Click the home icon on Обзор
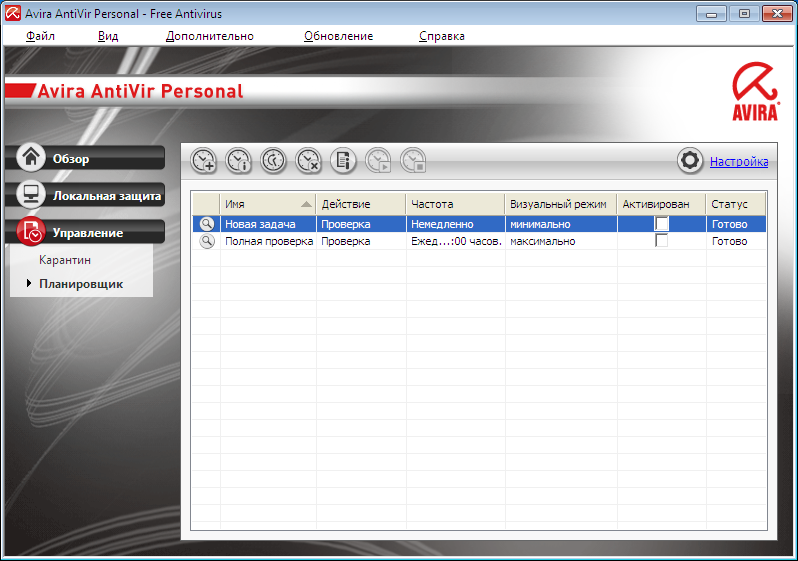Screen dimensions: 798x561 coord(31,157)
